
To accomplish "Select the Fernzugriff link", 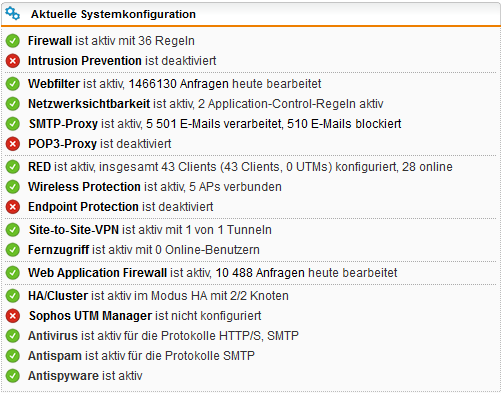I will coord(58,250).
